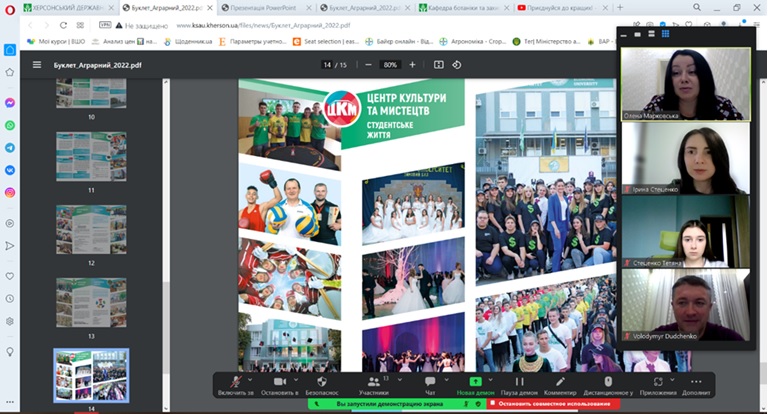Select Олена Марковська video tile
The height and width of the screenshot is (414, 768).
coord(686,84)
